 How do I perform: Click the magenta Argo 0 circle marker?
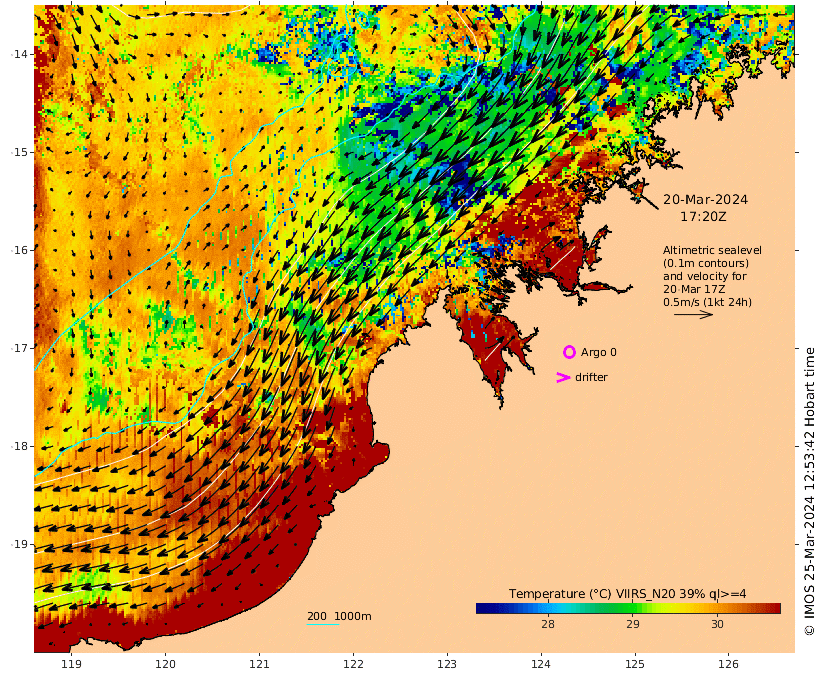pos(569,353)
